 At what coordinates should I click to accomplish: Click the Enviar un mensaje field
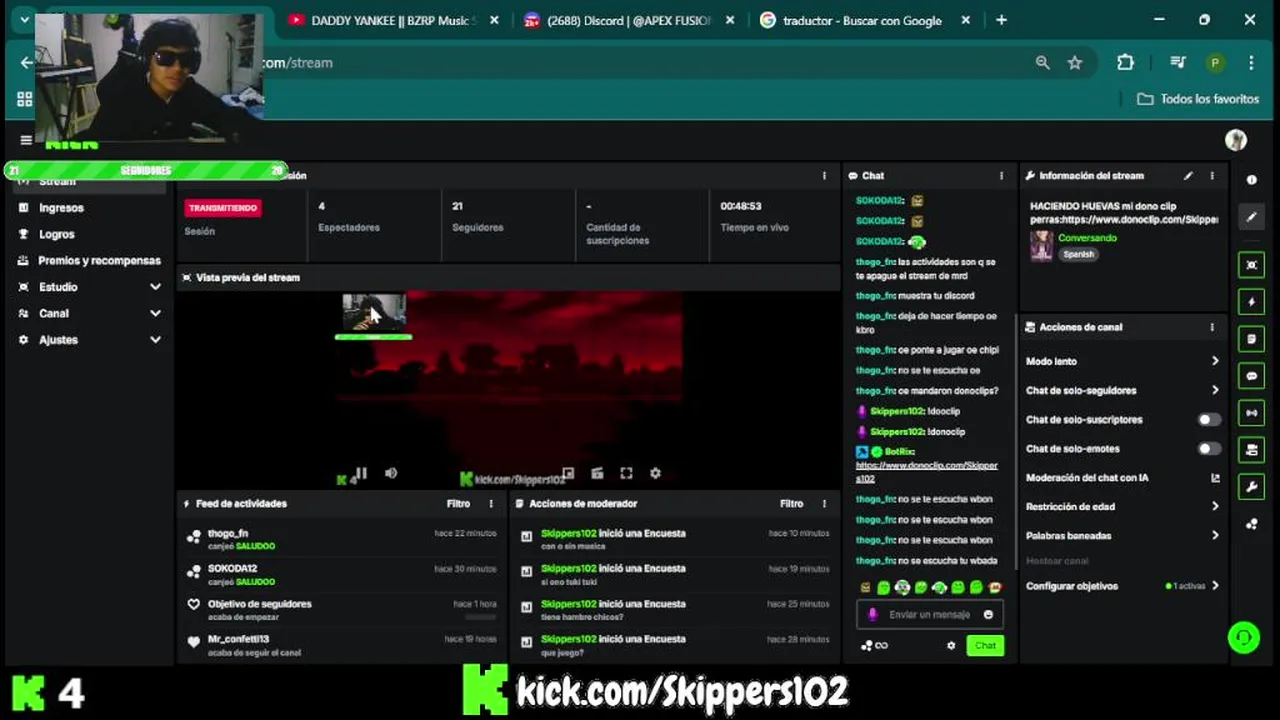pos(929,615)
